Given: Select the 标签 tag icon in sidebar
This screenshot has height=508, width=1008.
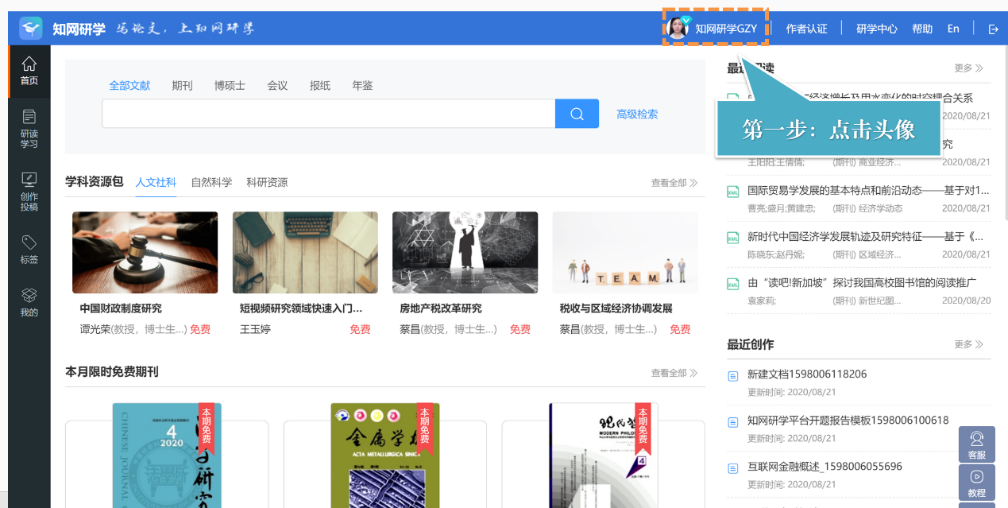Looking at the screenshot, I should click(29, 249).
